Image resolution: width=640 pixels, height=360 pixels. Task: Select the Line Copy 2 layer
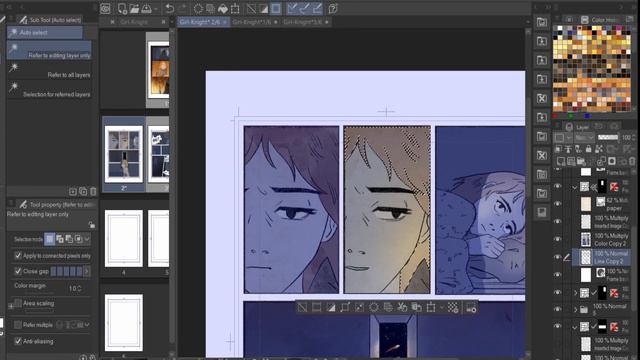tap(602, 257)
